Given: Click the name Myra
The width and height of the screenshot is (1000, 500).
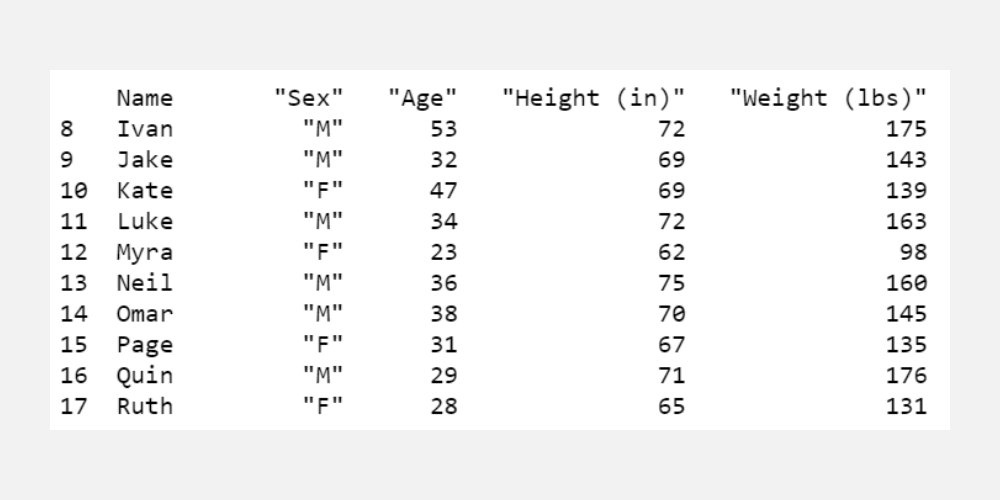Looking at the screenshot, I should coord(144,252).
